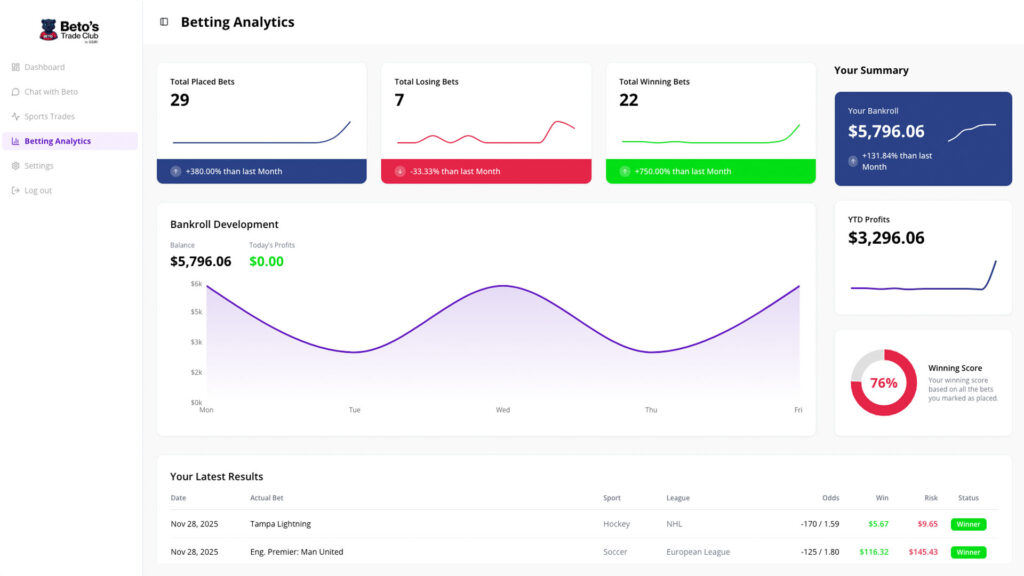The image size is (1024, 576).
Task: Click the Beto's Trade Club logo
Action: click(x=70, y=31)
